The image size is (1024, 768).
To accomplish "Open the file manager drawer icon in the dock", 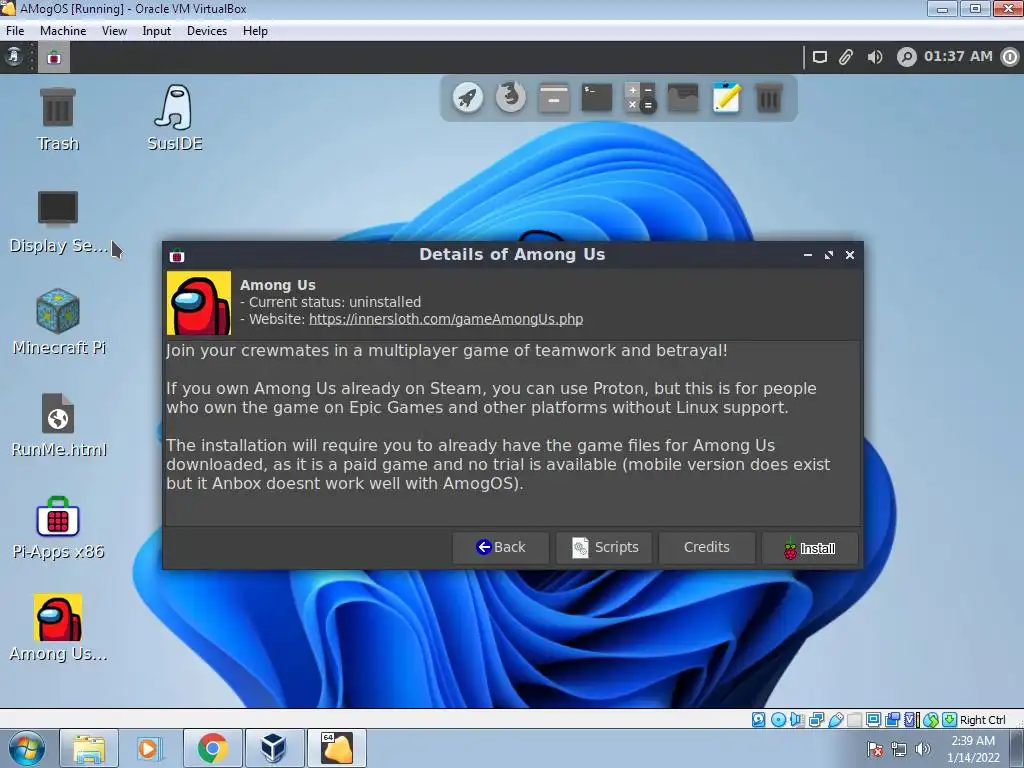I will tap(554, 98).
